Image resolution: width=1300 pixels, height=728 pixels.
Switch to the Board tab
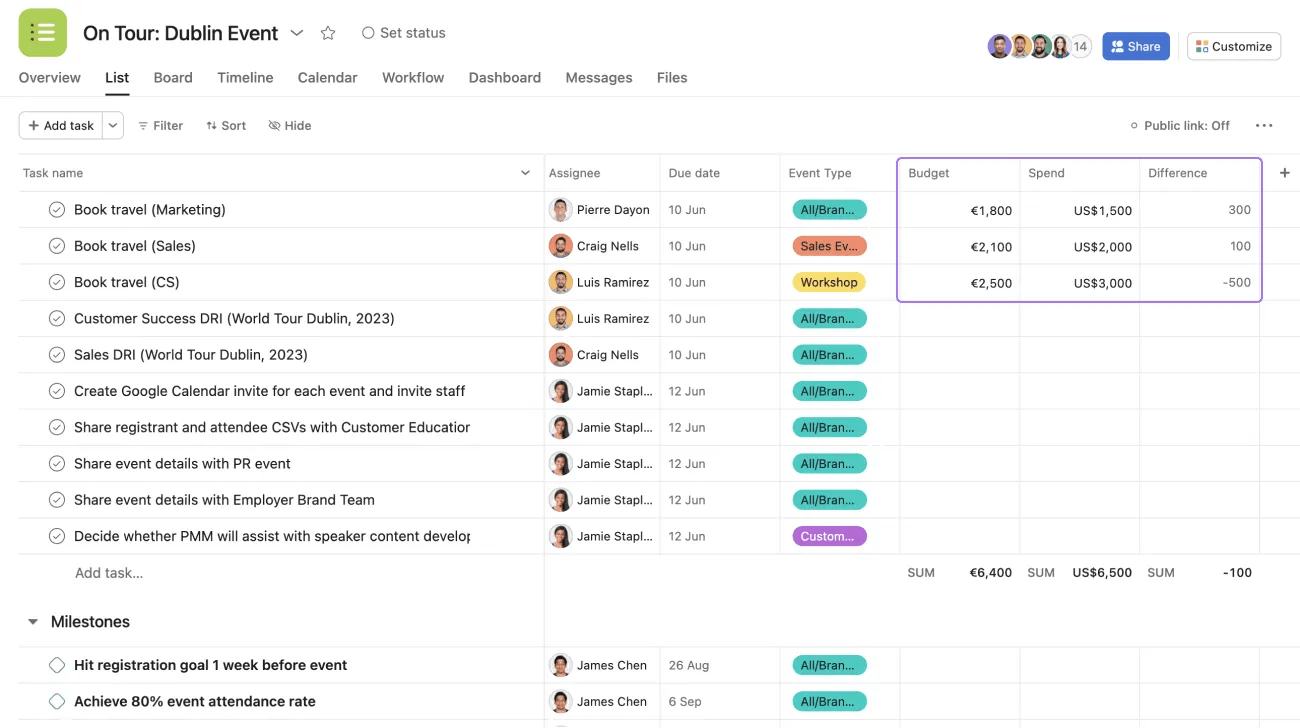point(172,77)
